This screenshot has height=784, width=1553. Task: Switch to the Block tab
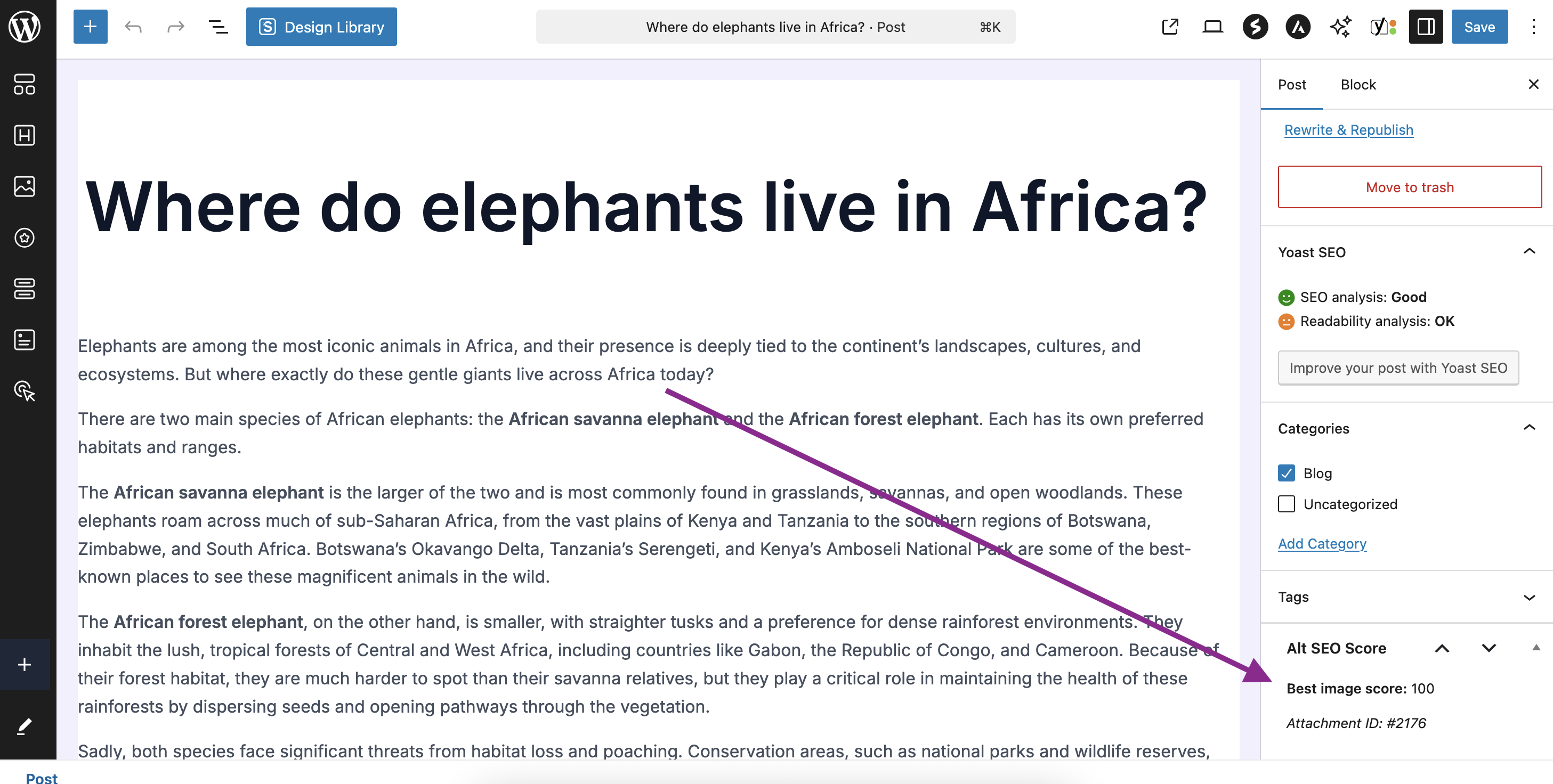point(1357,84)
